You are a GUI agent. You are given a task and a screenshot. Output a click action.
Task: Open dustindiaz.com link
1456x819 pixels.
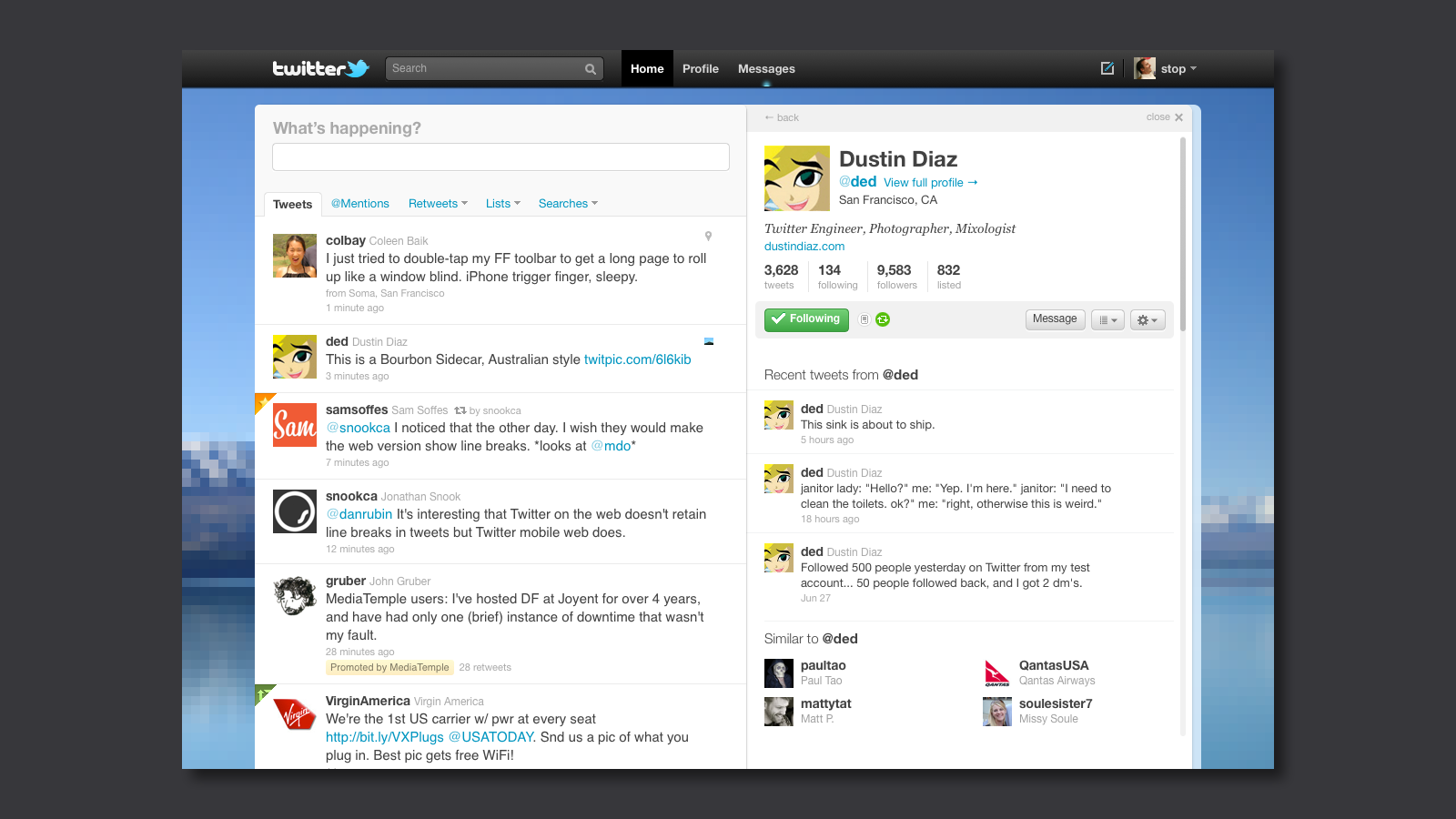pyautogui.click(x=804, y=247)
